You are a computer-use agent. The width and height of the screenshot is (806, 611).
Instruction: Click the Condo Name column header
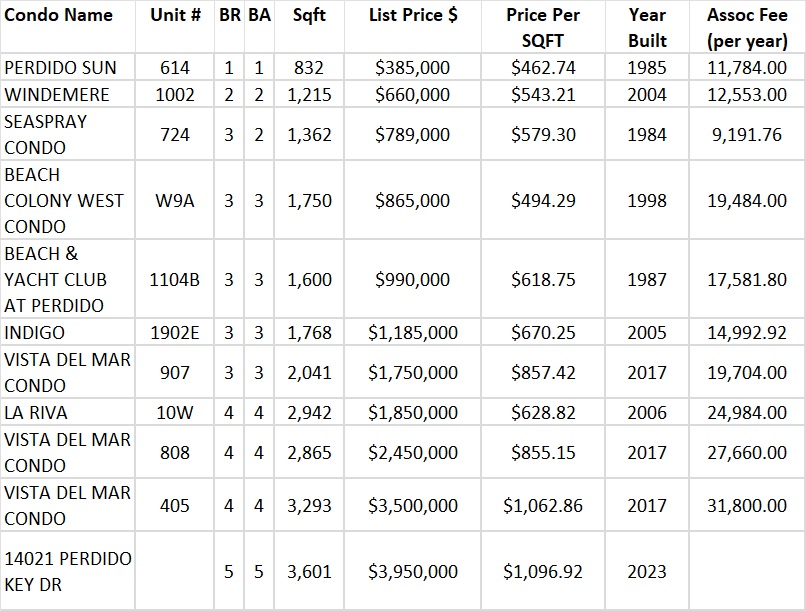pyautogui.click(x=59, y=16)
